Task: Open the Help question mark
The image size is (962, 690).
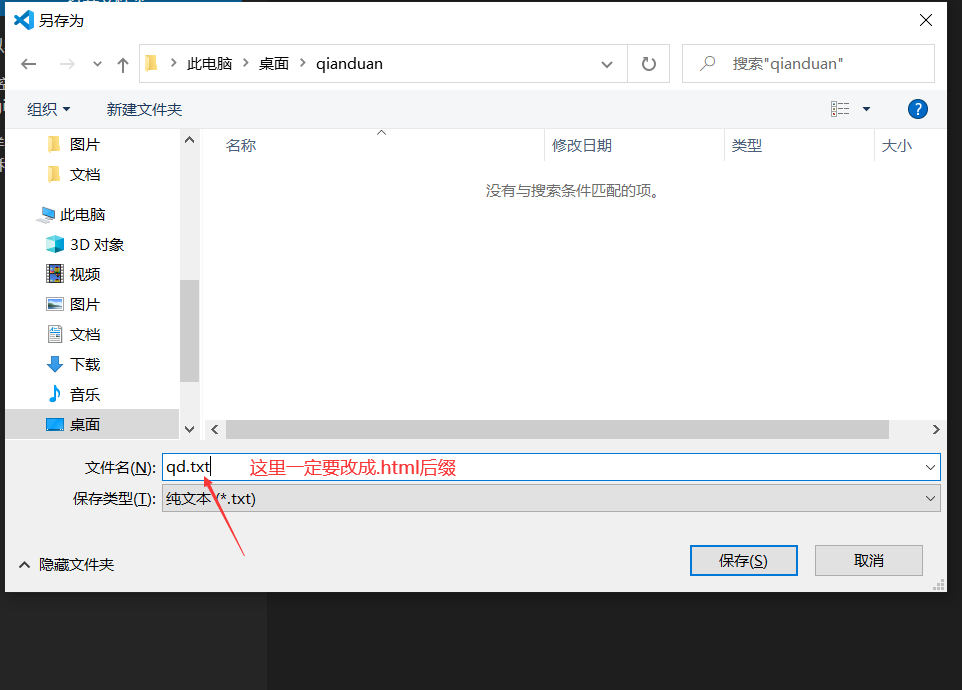Action: [x=918, y=109]
